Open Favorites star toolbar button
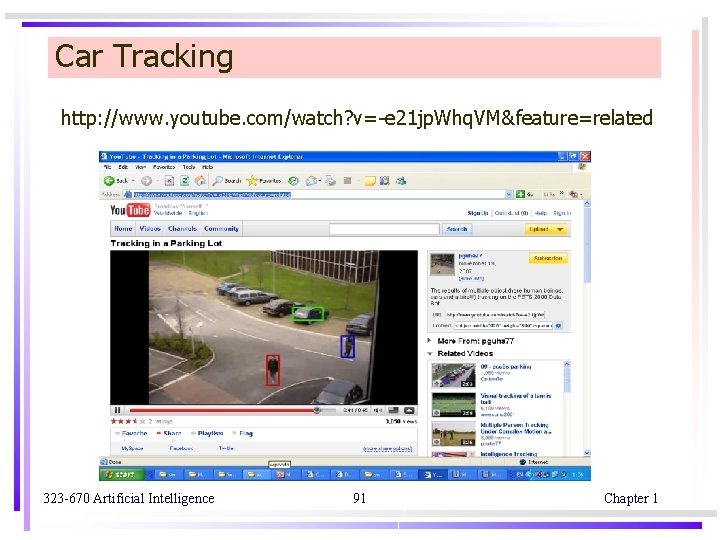 (264, 181)
